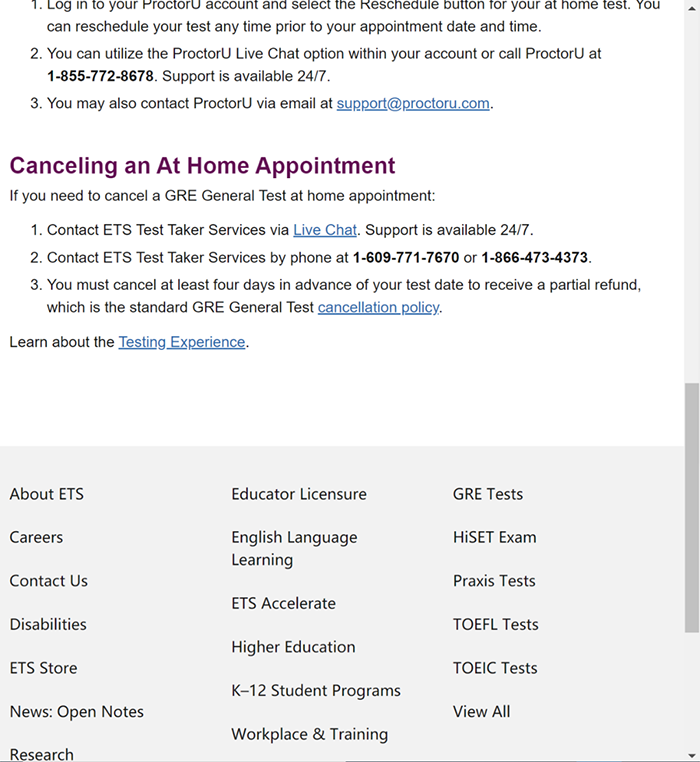Image resolution: width=700 pixels, height=762 pixels.
Task: Select Contact Us in footer
Action: point(49,581)
